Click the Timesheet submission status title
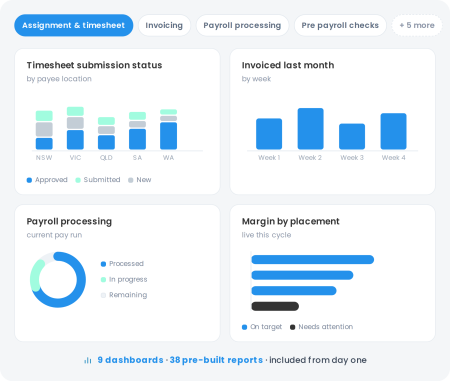Viewport: 450px width, 381px height. [94, 65]
